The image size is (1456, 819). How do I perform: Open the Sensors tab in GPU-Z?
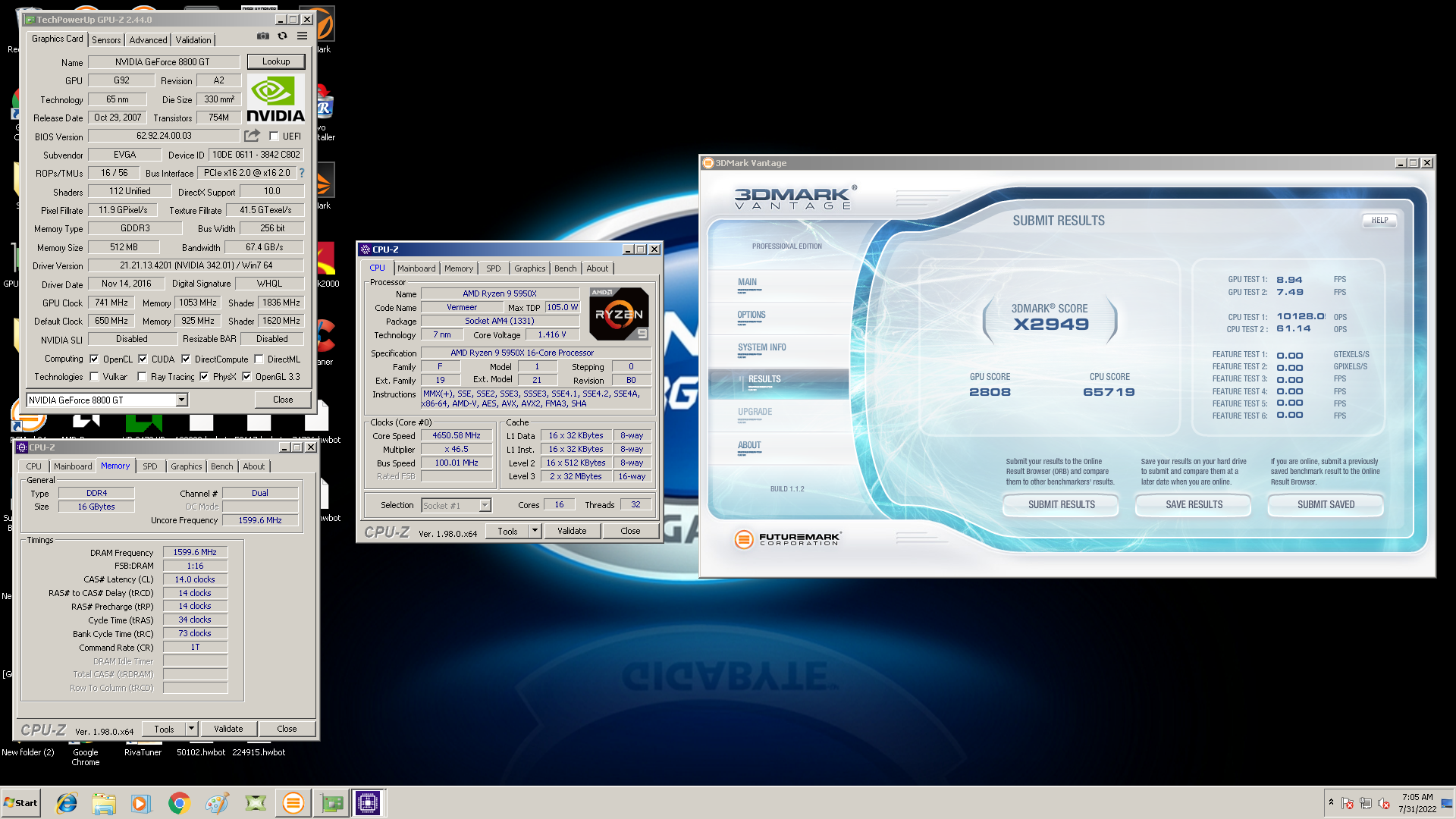coord(106,40)
